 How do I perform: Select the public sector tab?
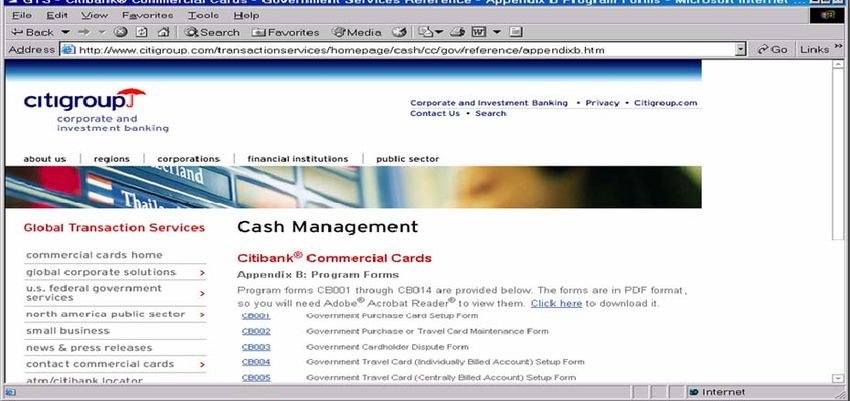tap(408, 159)
